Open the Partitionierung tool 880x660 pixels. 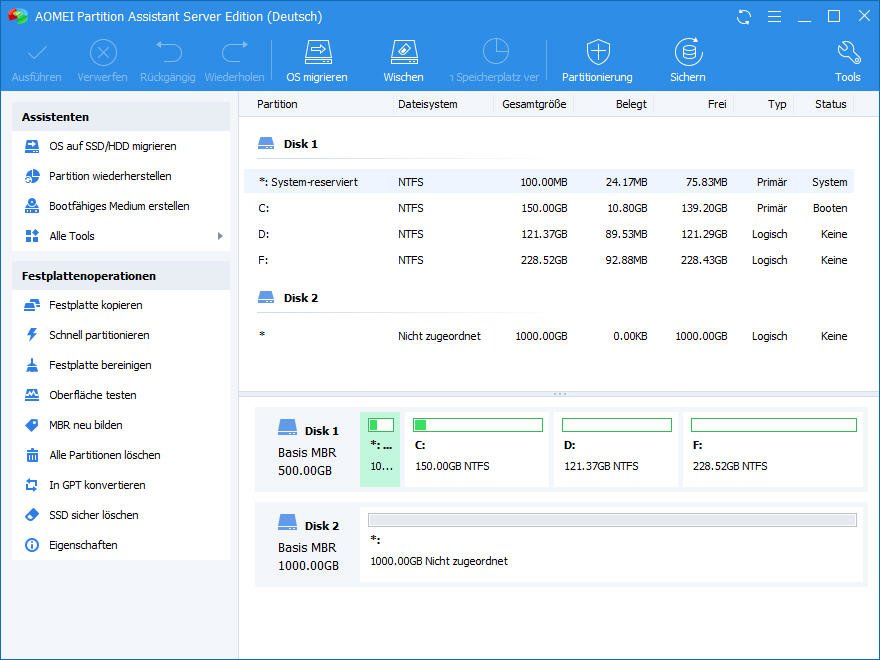[x=597, y=53]
